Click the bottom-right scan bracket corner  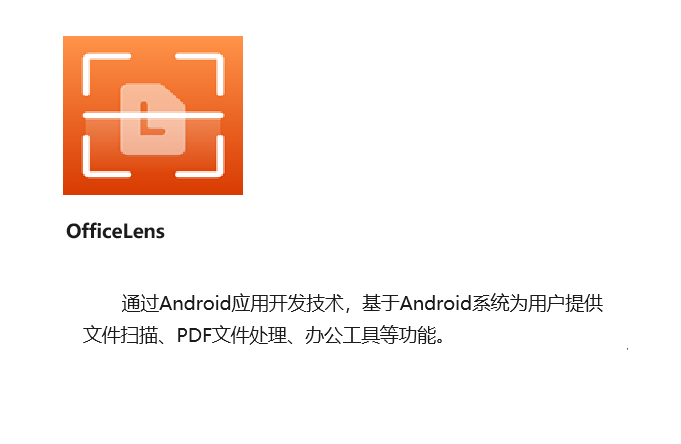(199, 156)
